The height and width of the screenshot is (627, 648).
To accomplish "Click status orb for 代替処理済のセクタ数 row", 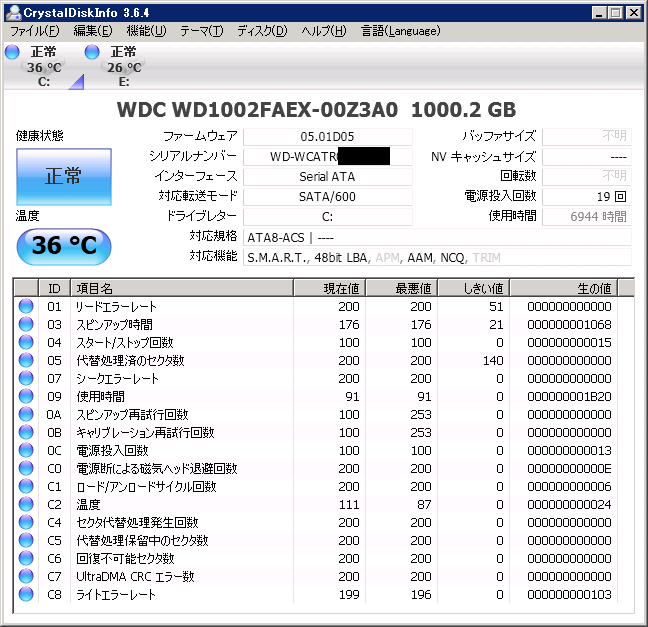I will click(25, 361).
